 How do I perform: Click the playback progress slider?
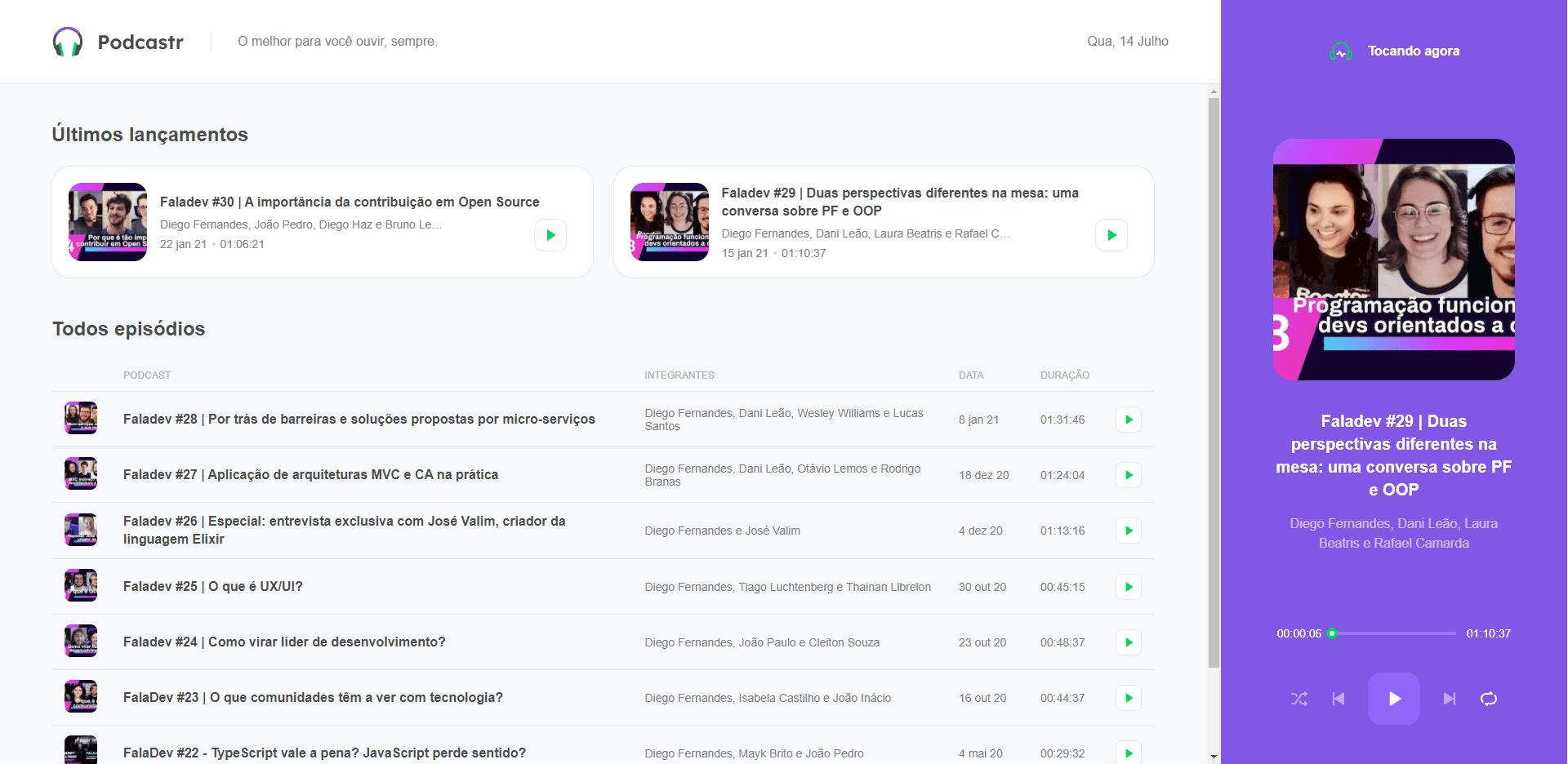(1393, 633)
